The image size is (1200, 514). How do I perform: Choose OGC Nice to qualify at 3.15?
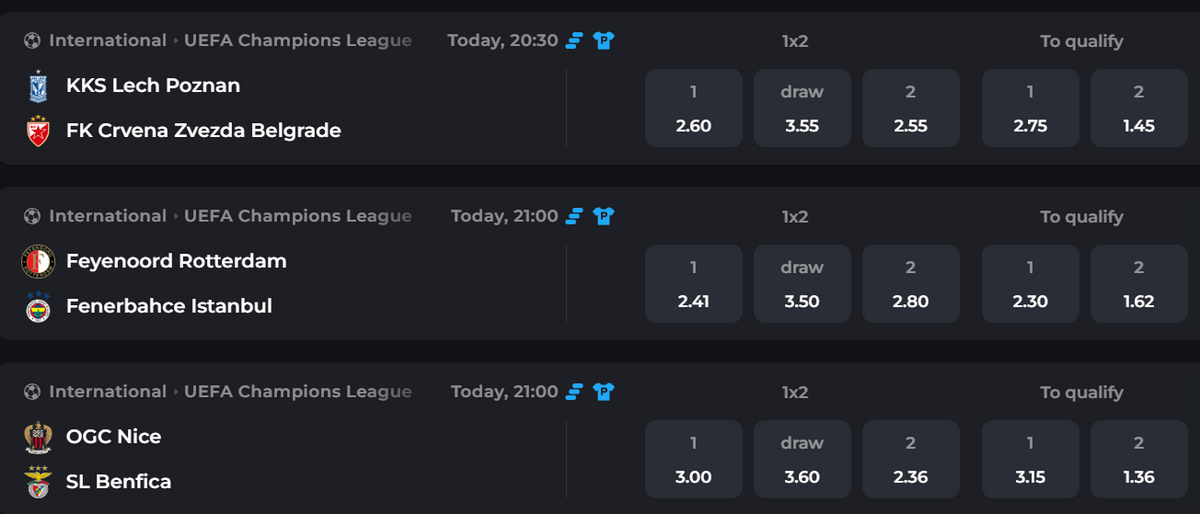pos(1030,460)
